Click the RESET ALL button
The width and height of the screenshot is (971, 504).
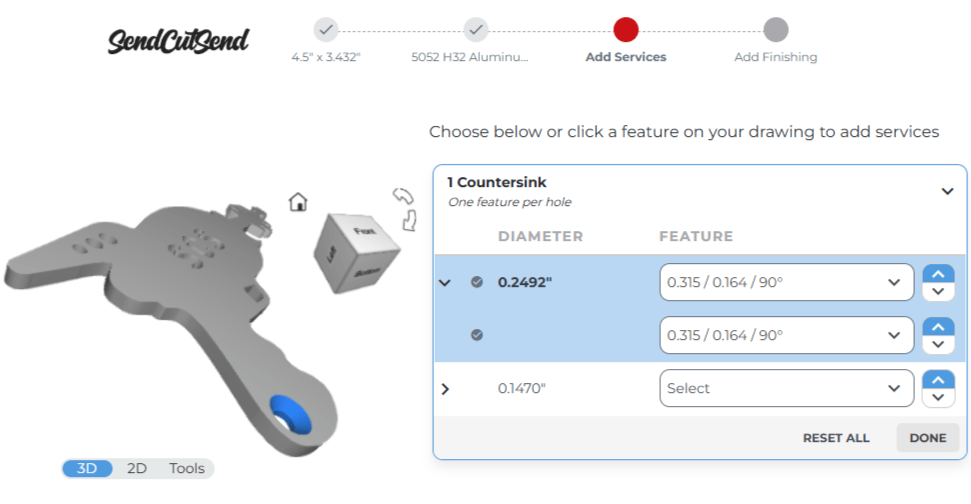point(836,438)
